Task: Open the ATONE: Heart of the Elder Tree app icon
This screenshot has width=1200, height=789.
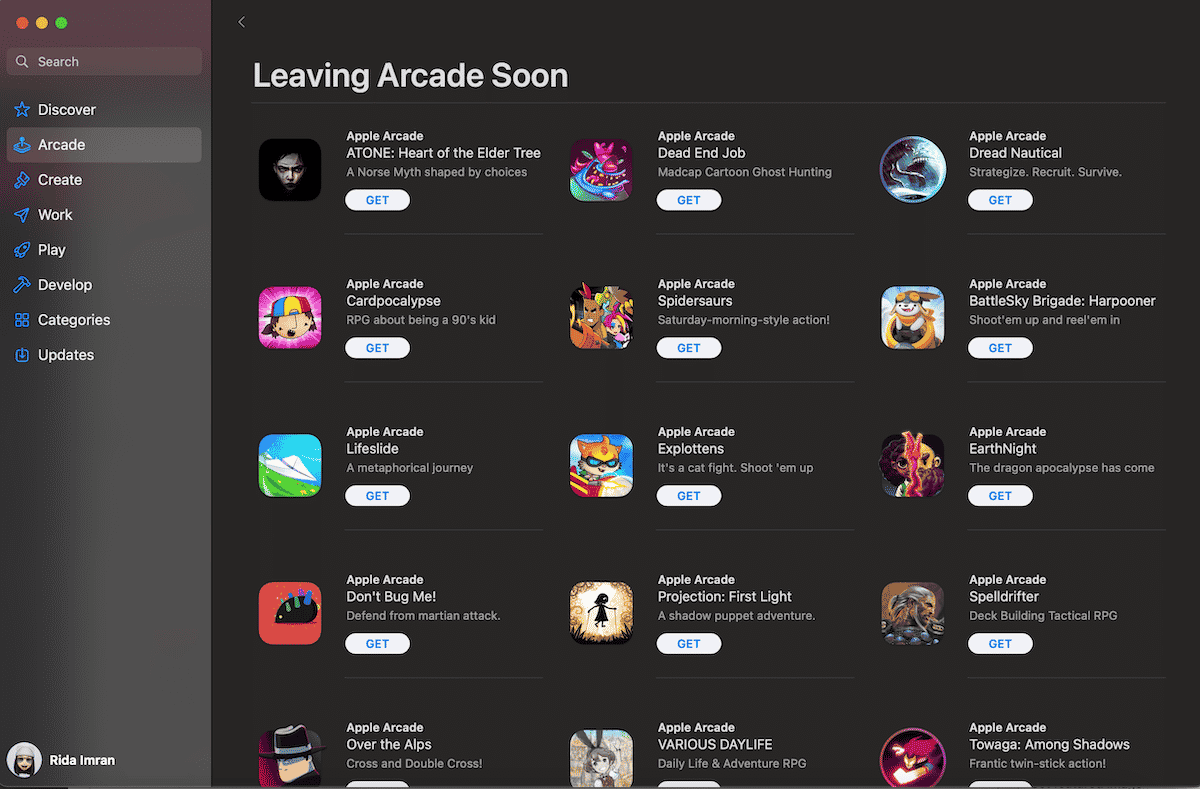Action: pyautogui.click(x=290, y=170)
